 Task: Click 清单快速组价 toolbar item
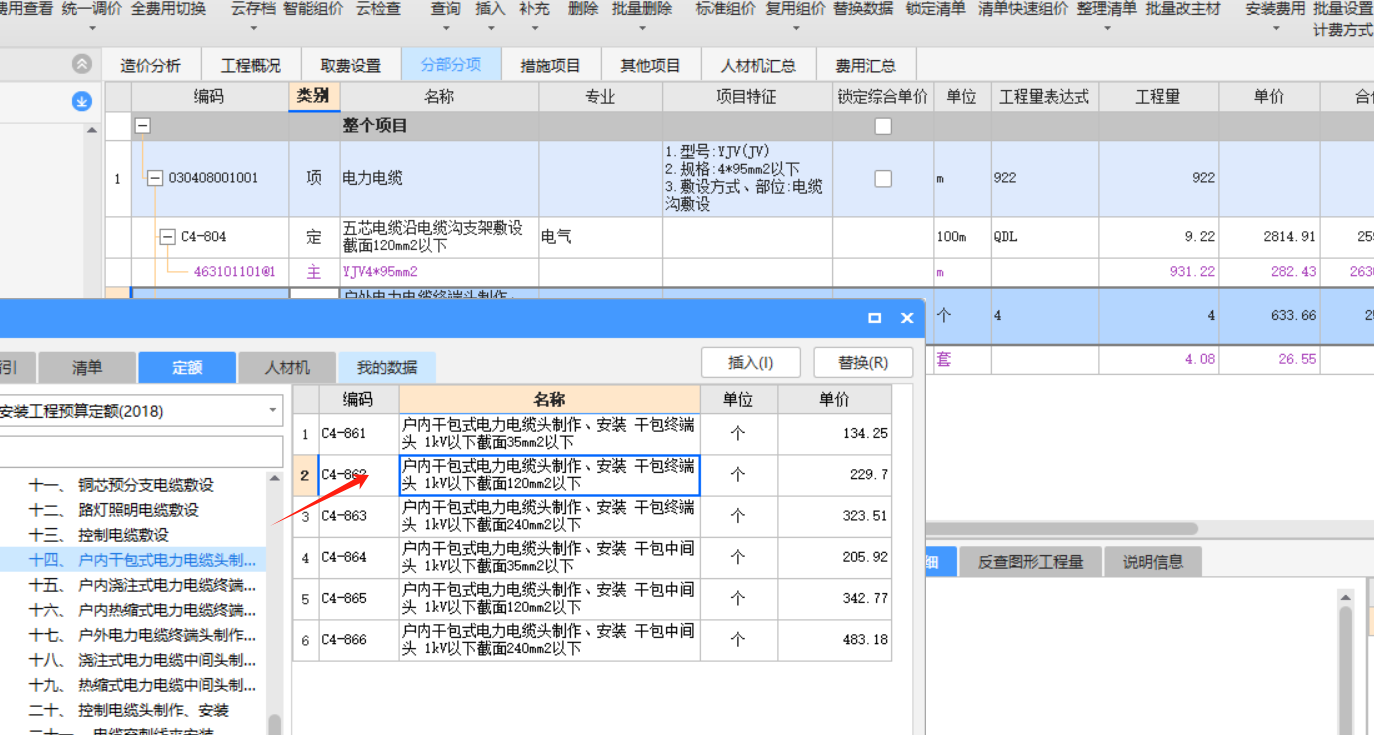point(1023,9)
